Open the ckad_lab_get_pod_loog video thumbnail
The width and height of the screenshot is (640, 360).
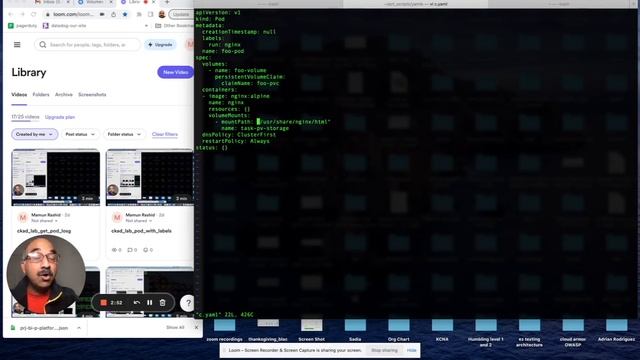56,178
